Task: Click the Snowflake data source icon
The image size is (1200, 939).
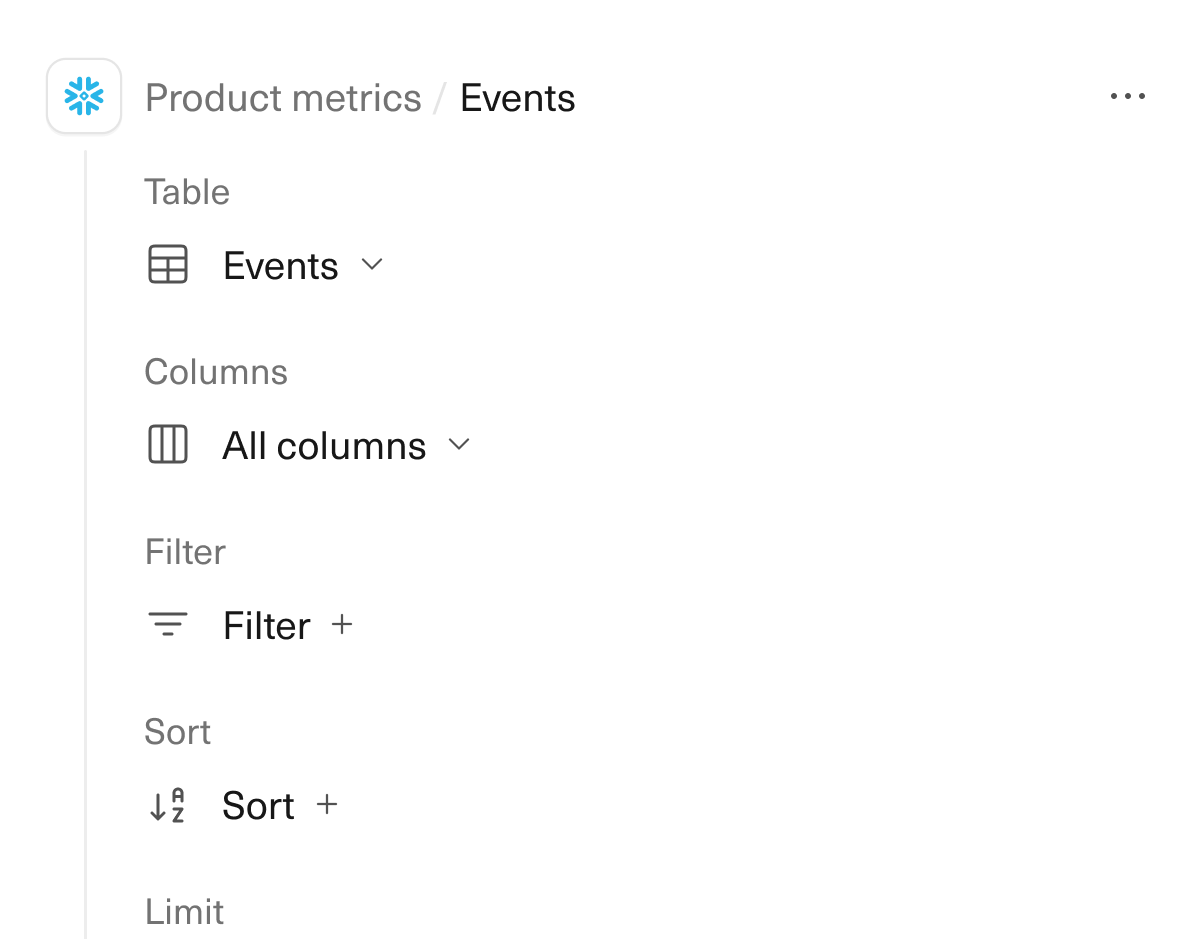Action: 84,97
